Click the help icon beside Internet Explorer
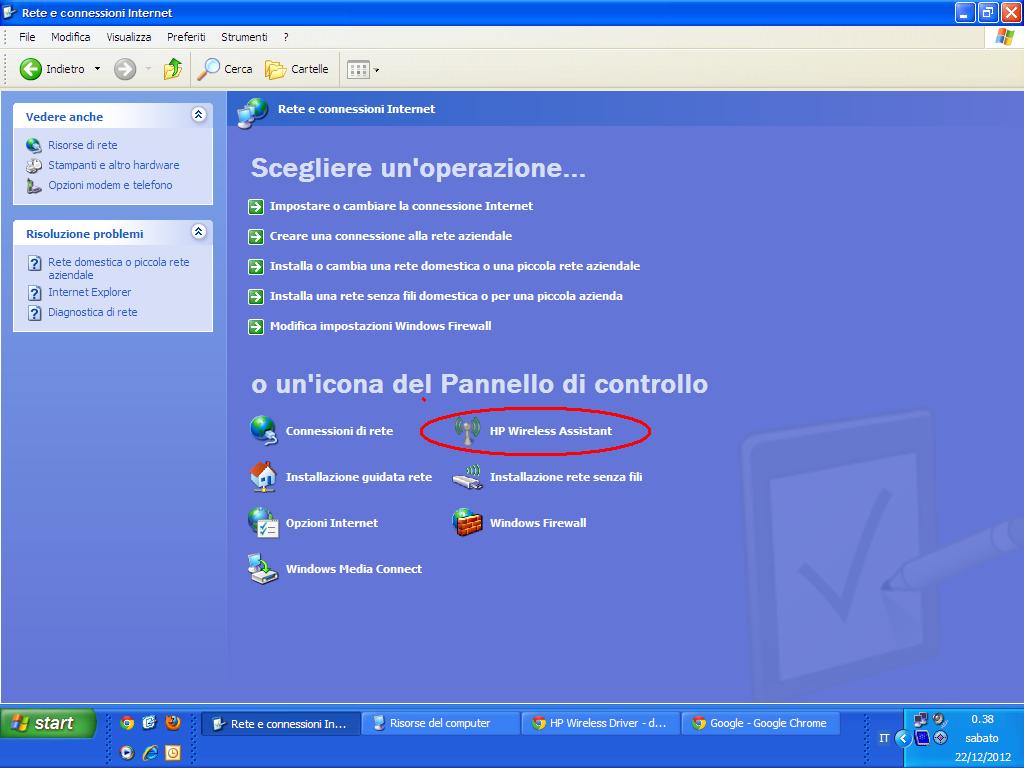The height and width of the screenshot is (768, 1024). 34,293
